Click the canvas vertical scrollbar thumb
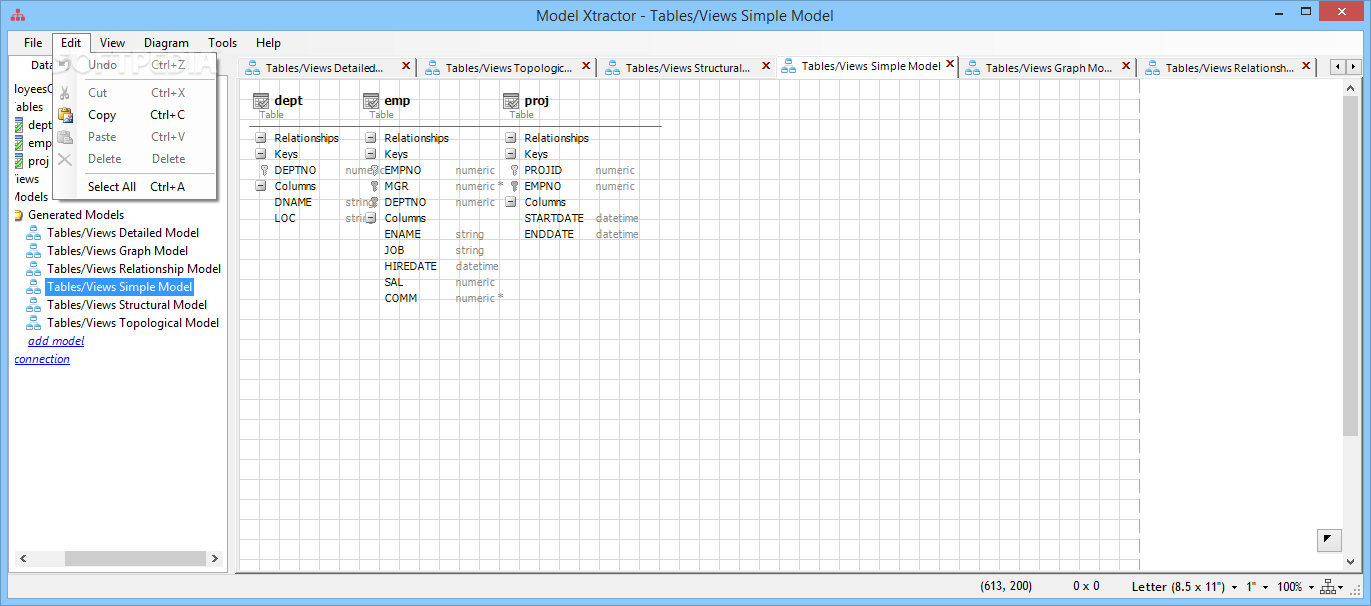This screenshot has width=1371, height=606. coord(1351,266)
